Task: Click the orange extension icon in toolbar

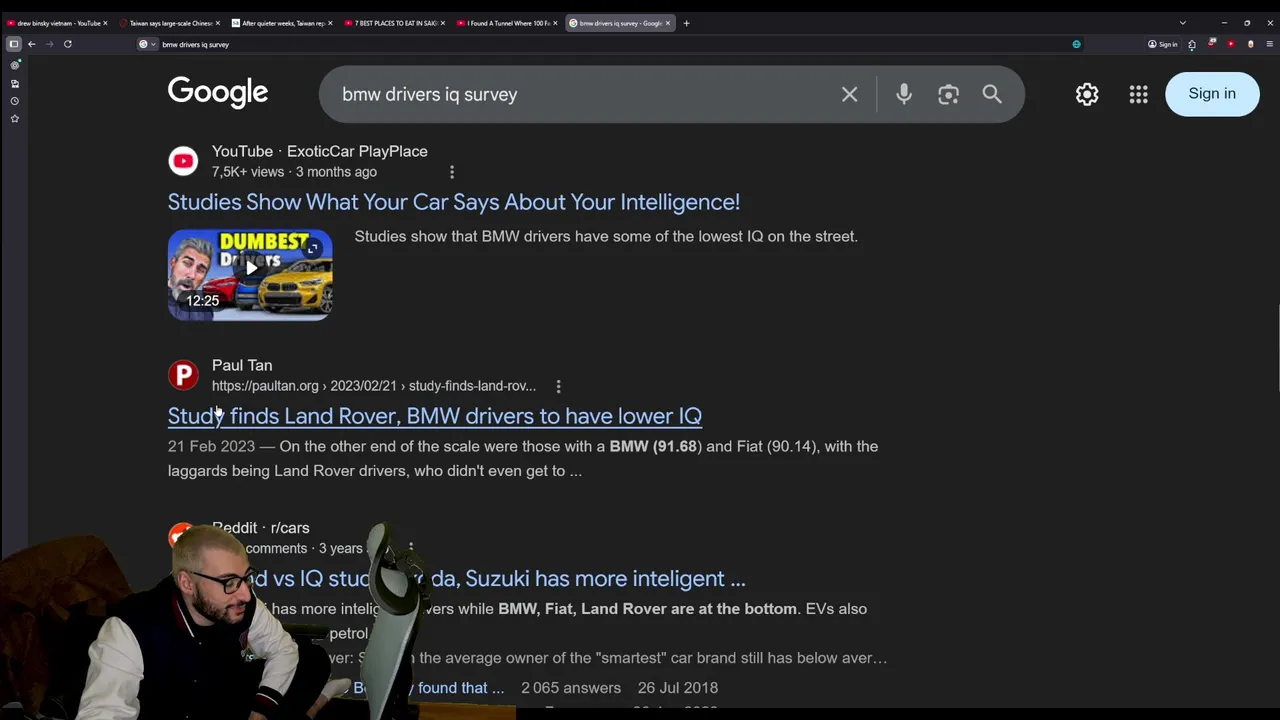Action: [x=1250, y=44]
